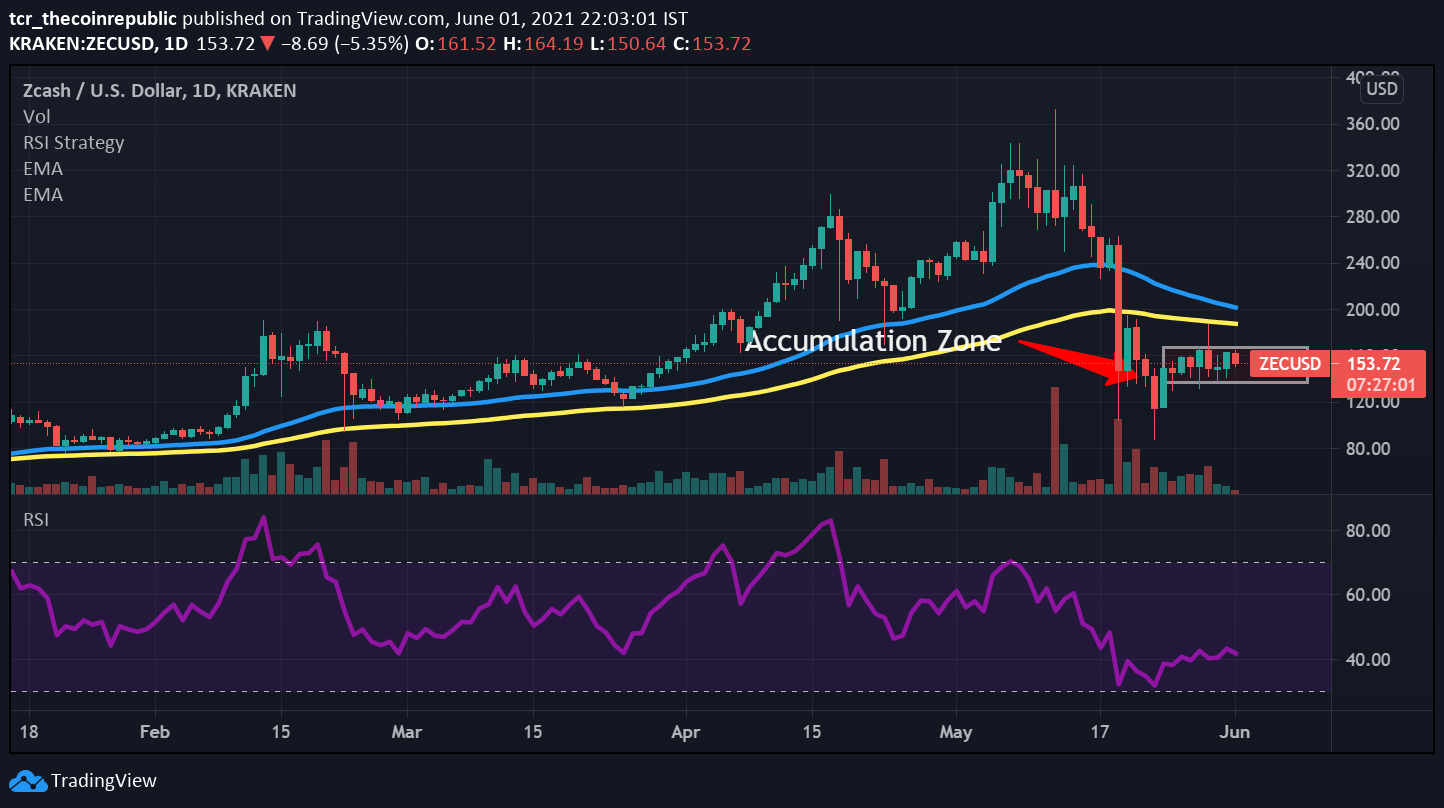Viewport: 1444px width, 808px height.
Task: Click the Feb date label
Action: point(155,731)
